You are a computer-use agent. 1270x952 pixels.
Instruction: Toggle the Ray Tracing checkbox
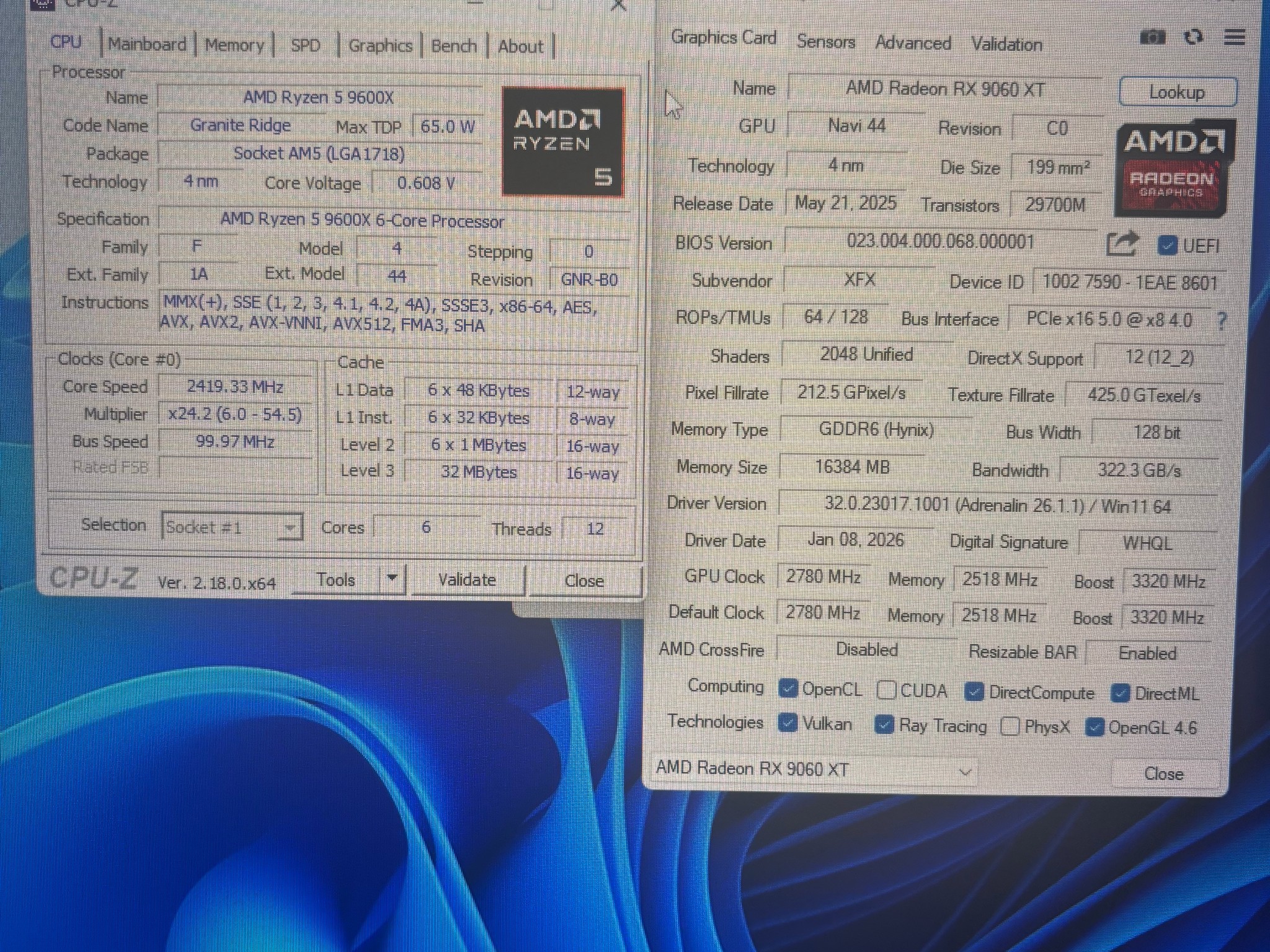pyautogui.click(x=884, y=725)
